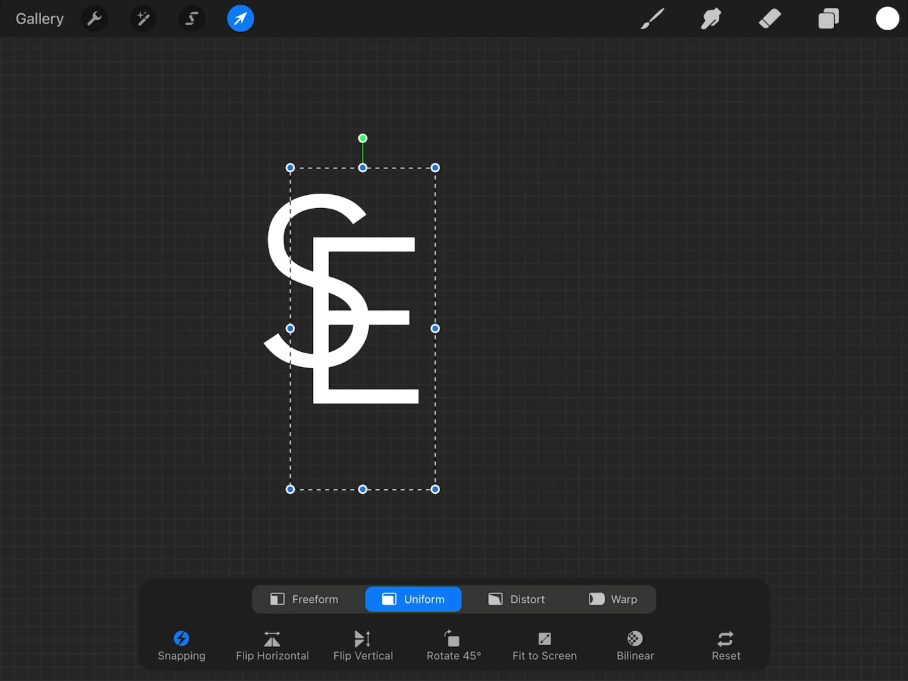This screenshot has height=681, width=908.
Task: Open the Actions wrench menu
Action: click(x=94, y=19)
